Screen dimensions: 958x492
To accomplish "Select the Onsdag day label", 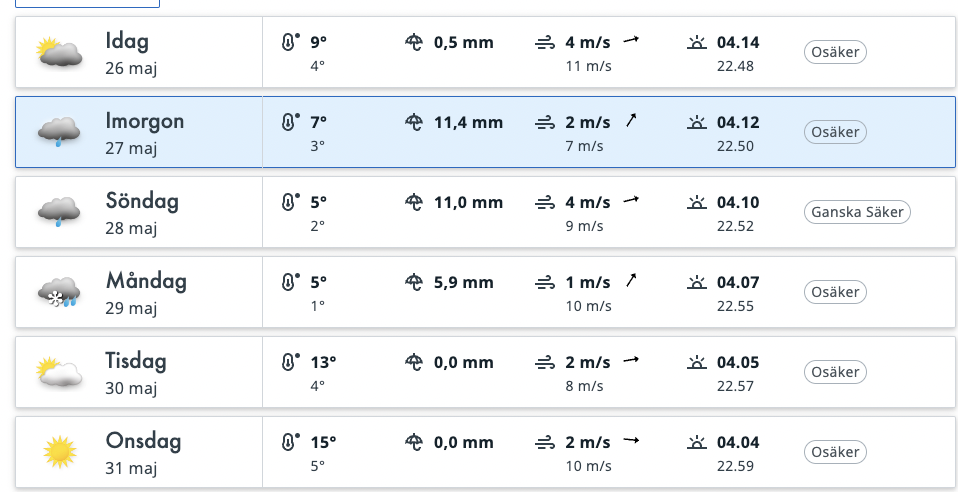I will (x=143, y=441).
